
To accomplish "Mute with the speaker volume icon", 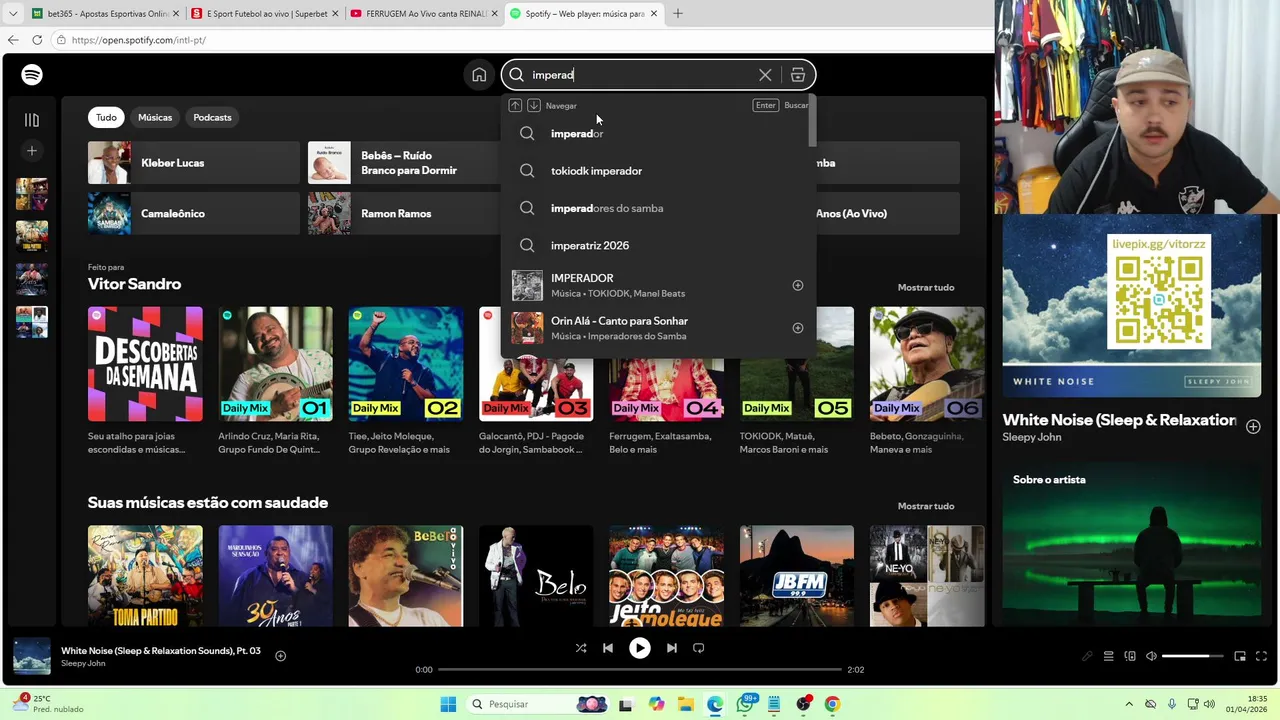I will click(1151, 656).
